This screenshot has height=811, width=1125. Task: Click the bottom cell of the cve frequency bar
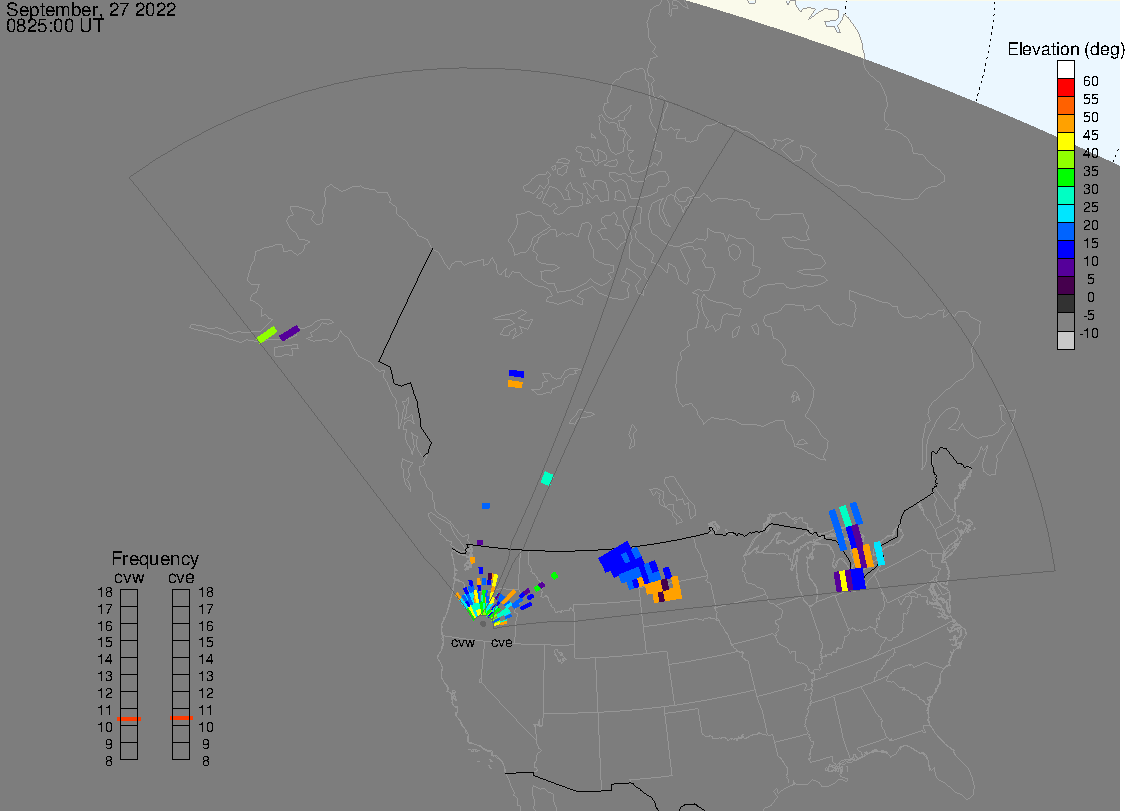[x=181, y=751]
